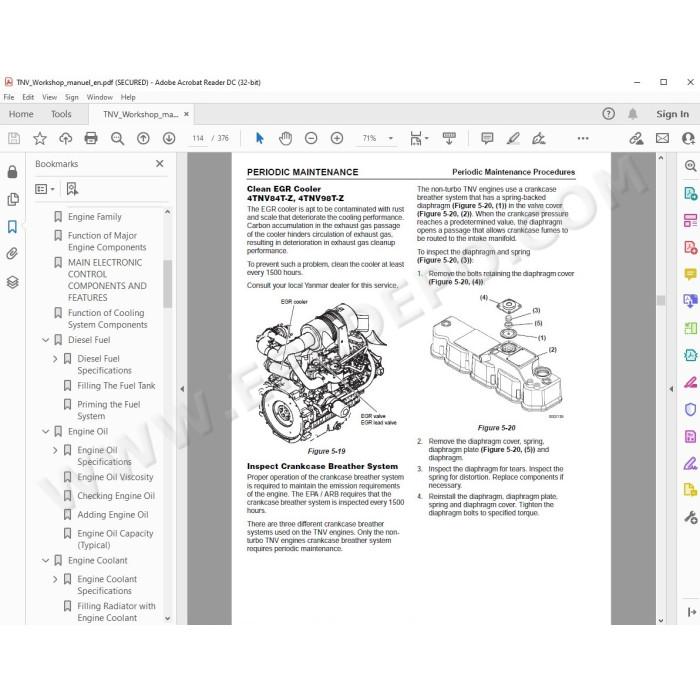Open the Sign menu
This screenshot has width=700, height=700.
pos(71,97)
